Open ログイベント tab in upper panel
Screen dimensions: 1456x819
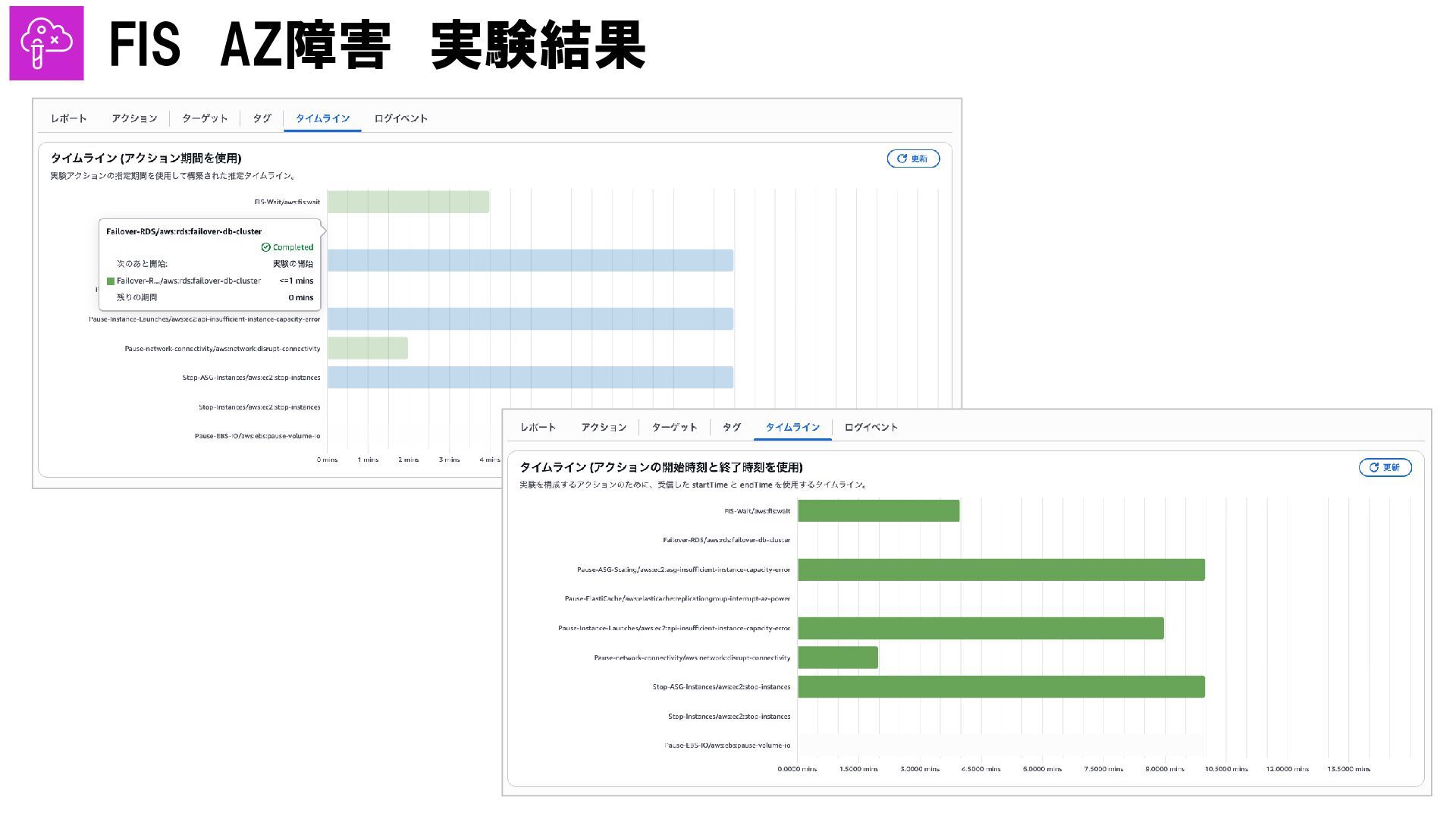click(401, 118)
